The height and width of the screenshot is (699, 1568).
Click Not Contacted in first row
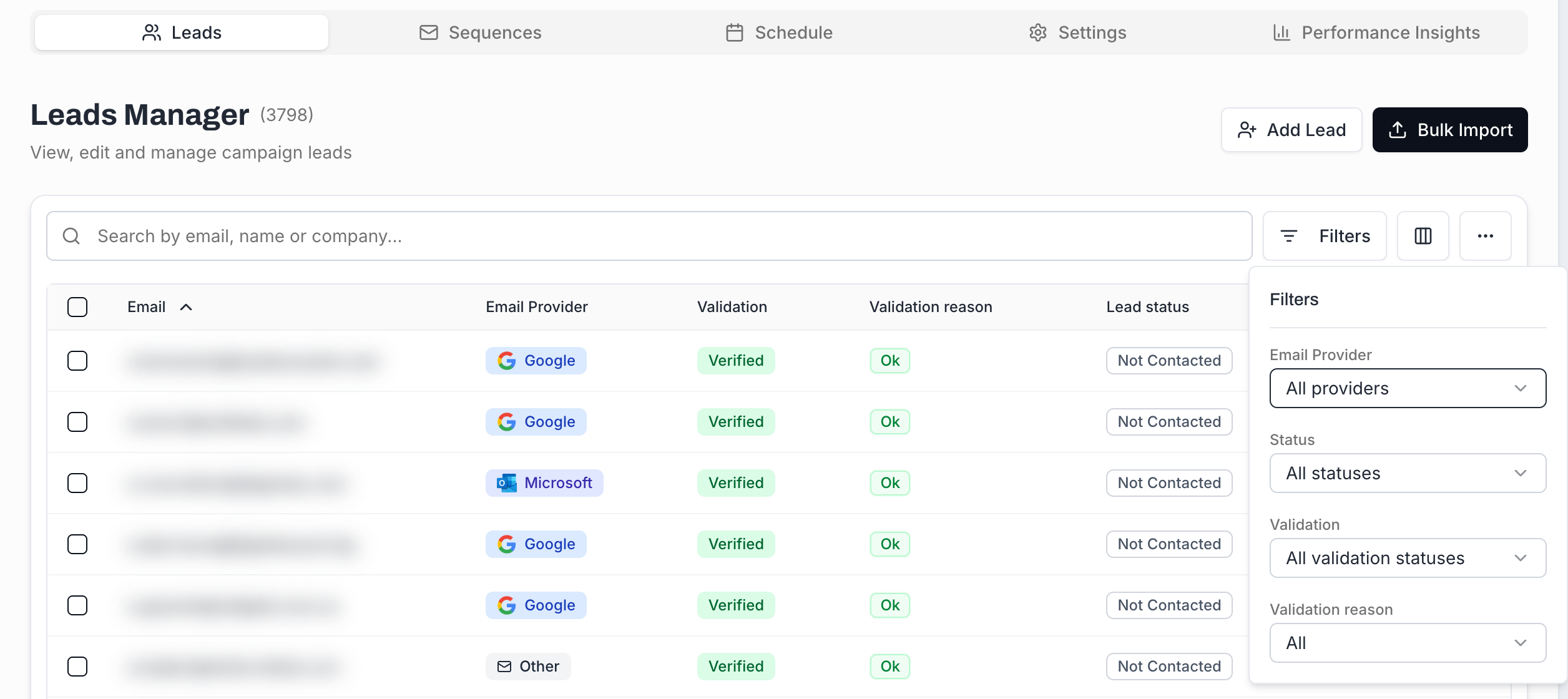click(1169, 361)
